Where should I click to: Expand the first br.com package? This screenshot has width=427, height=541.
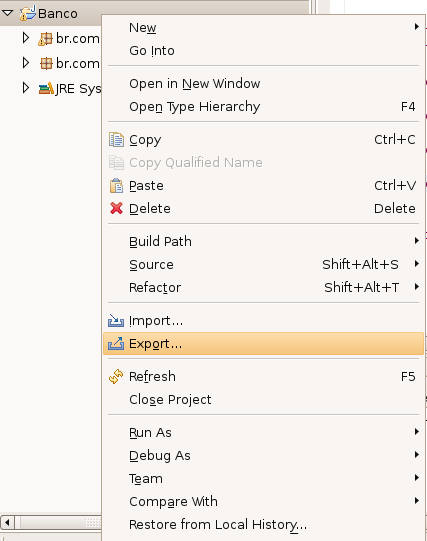[x=26, y=38]
